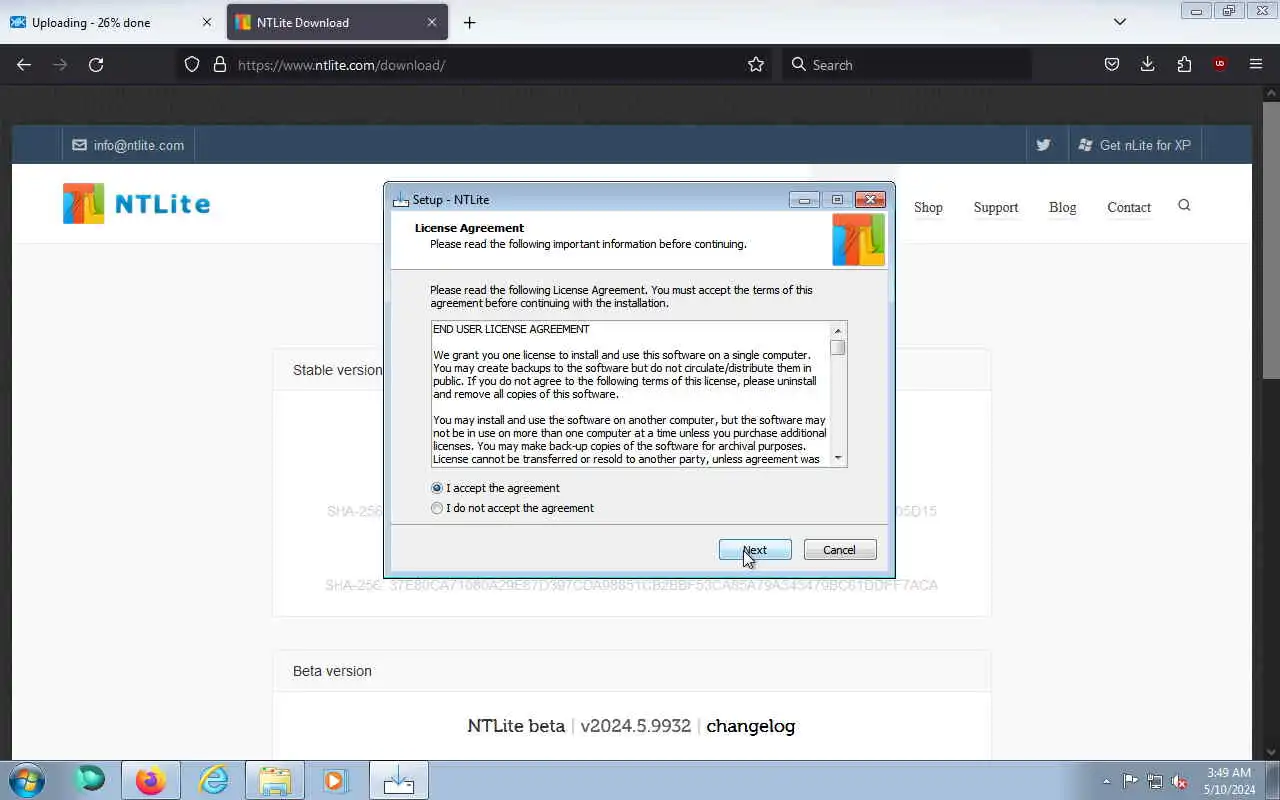Open the Firefox Pocket save icon
The height and width of the screenshot is (800, 1280).
[1111, 64]
